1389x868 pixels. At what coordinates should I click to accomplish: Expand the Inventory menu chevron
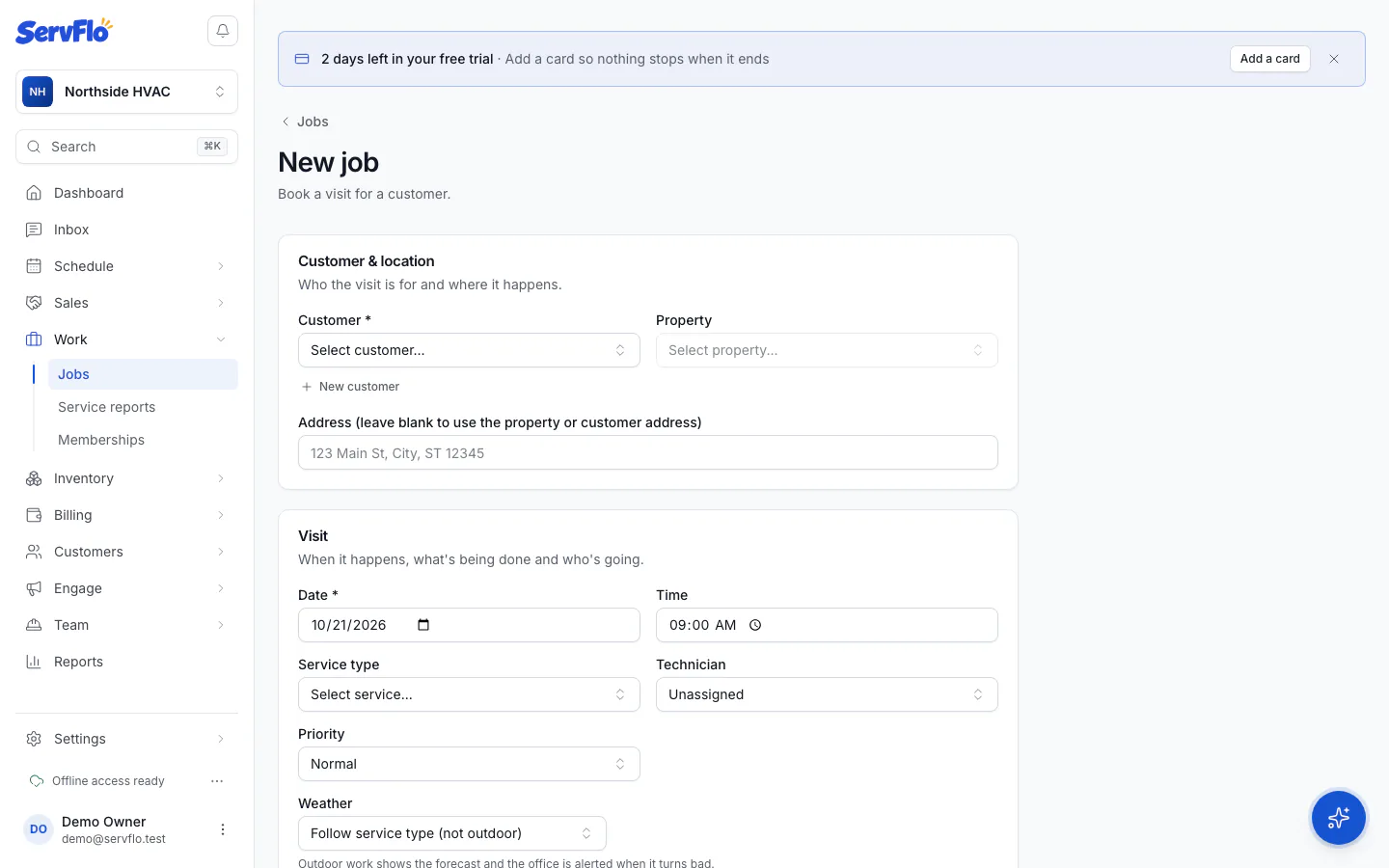tap(221, 478)
